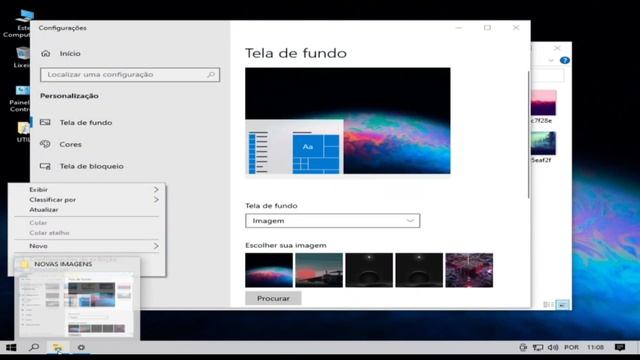
Task: Click the desktop background preview image
Action: coord(348,121)
